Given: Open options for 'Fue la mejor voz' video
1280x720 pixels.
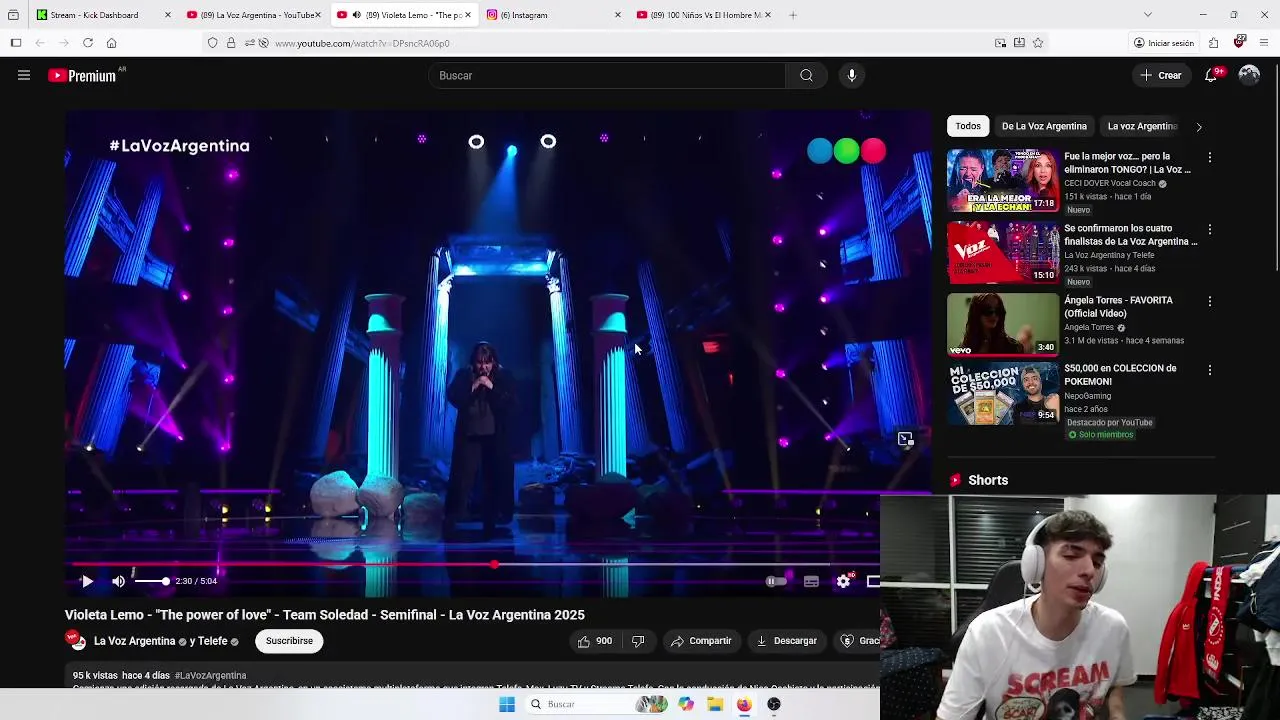Looking at the screenshot, I should tap(1210, 157).
